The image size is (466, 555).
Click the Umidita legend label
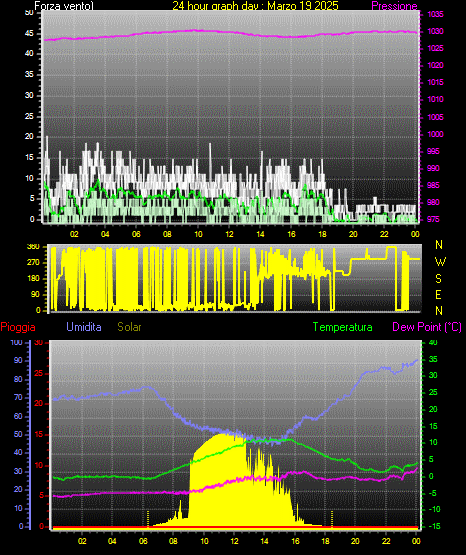84,327
